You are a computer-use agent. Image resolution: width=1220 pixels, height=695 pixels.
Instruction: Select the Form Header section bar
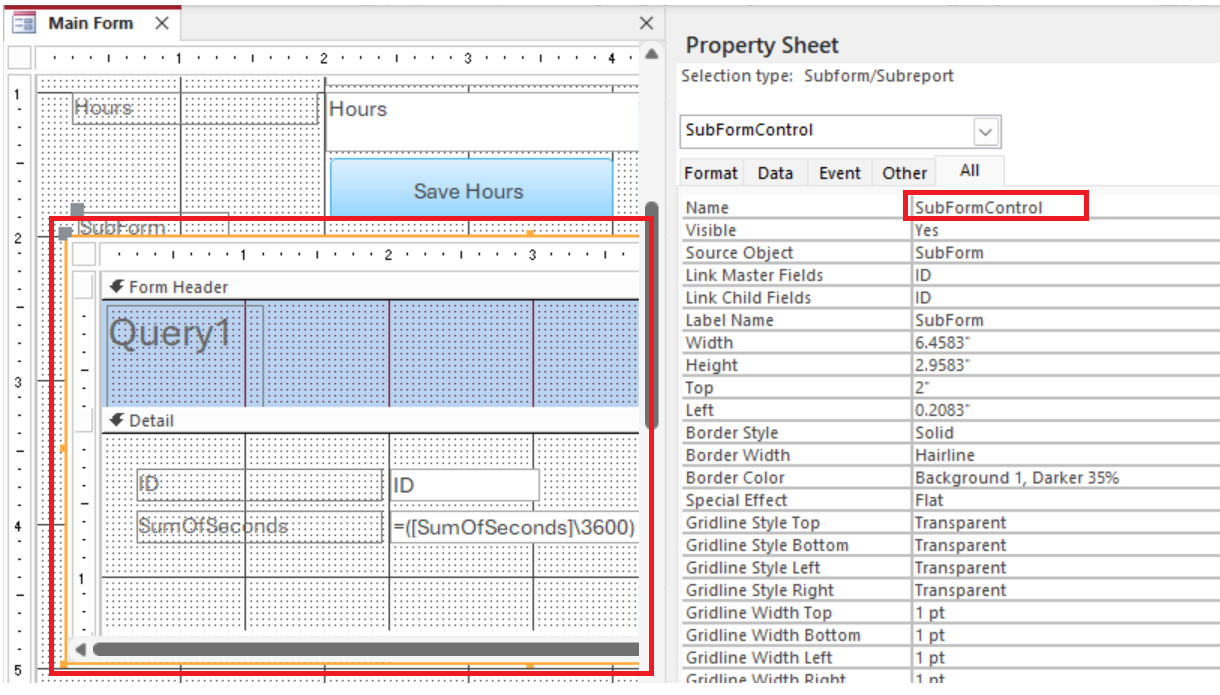point(370,287)
